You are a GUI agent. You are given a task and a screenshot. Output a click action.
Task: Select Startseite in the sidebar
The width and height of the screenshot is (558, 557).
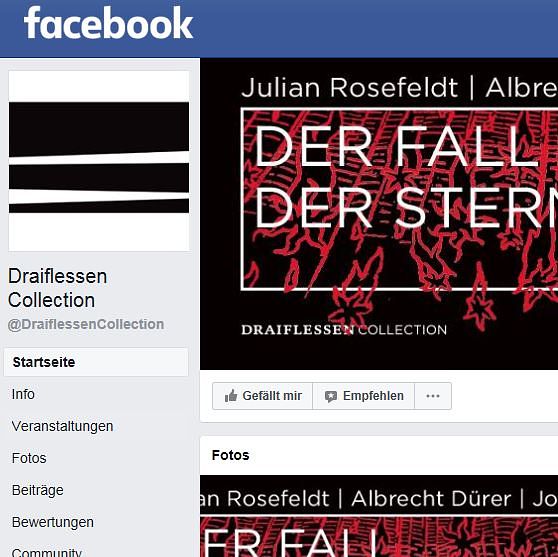click(x=96, y=362)
